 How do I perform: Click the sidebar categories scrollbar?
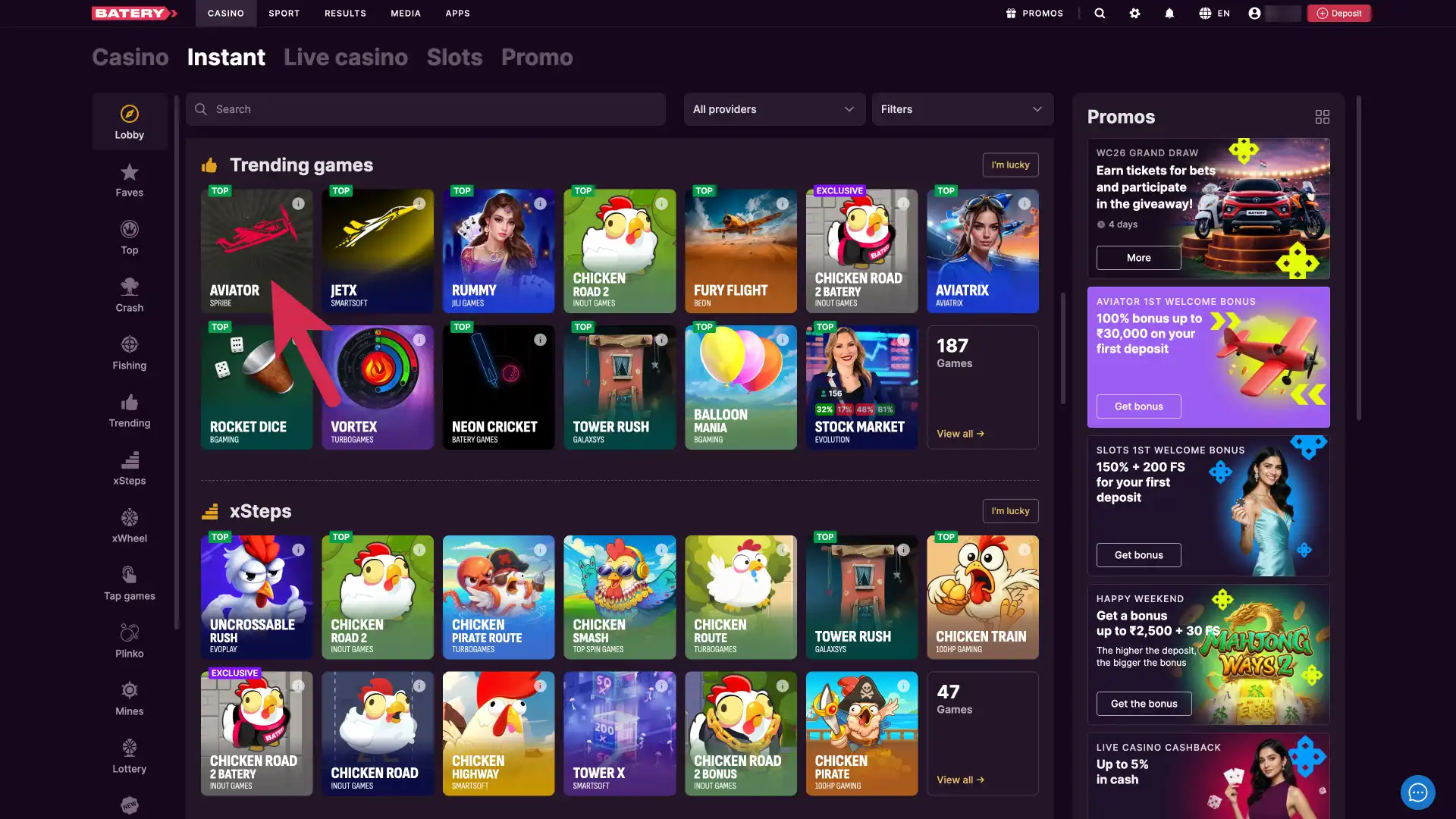coord(177,362)
